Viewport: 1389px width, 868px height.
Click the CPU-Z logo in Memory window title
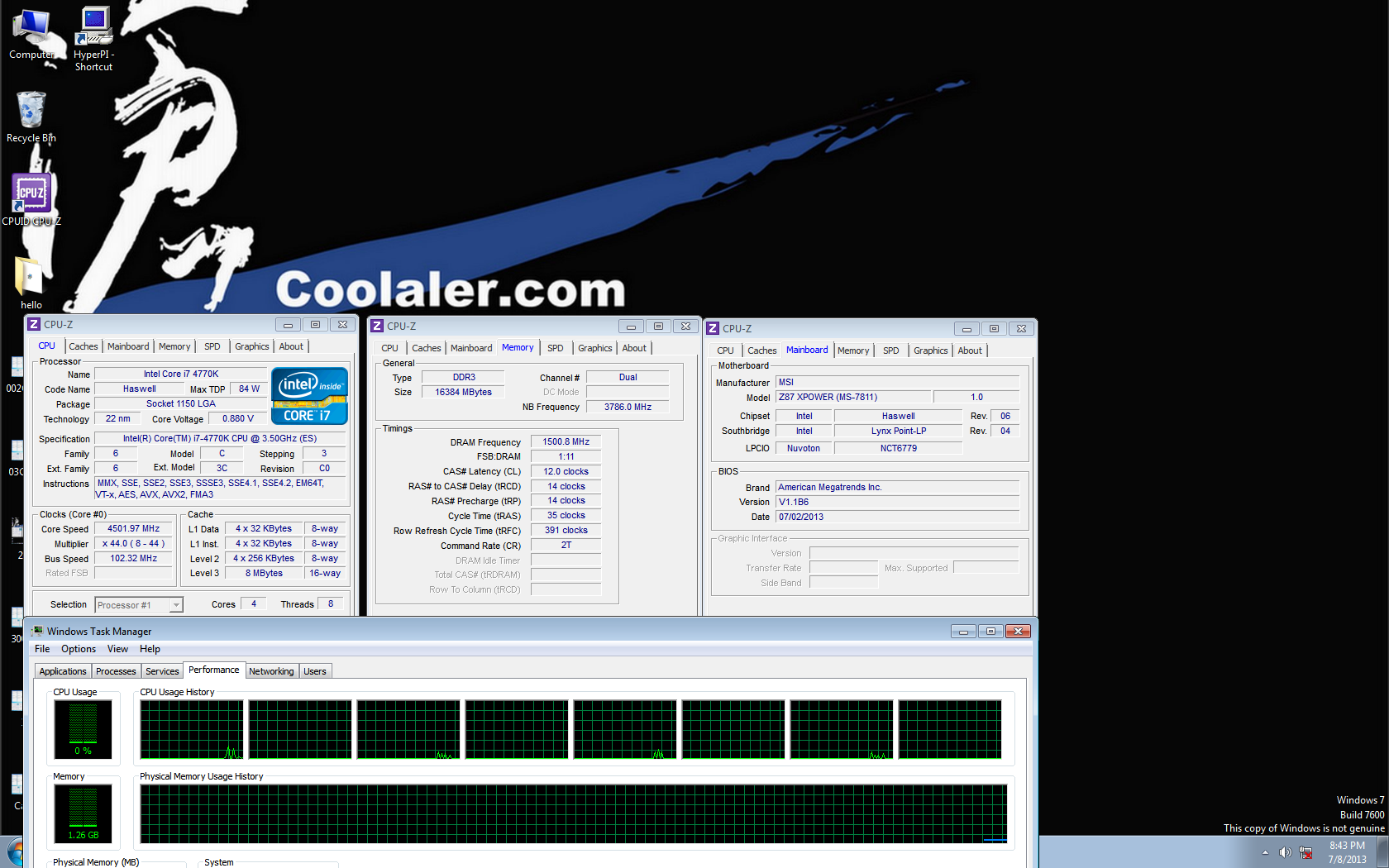pyautogui.click(x=377, y=326)
